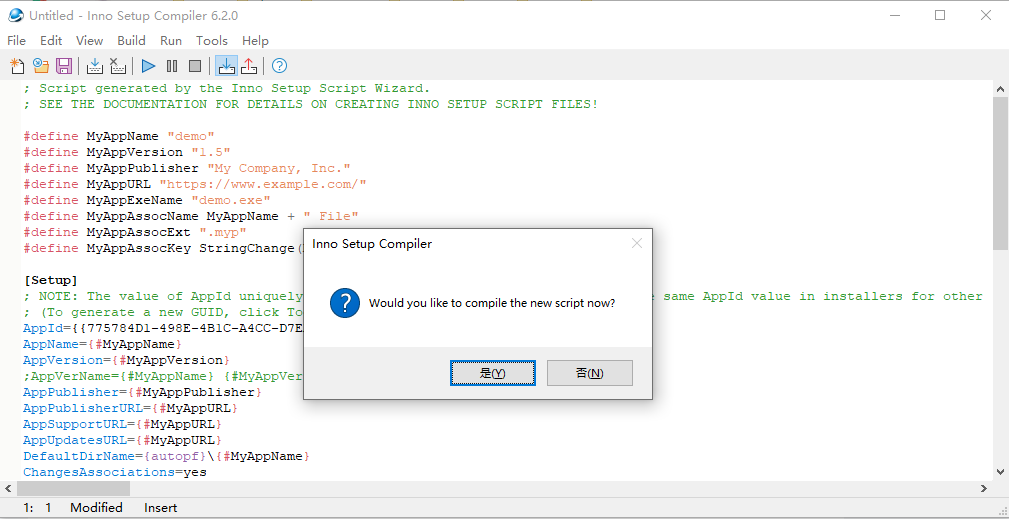Click the commented ;AppVerName line

coord(163,376)
